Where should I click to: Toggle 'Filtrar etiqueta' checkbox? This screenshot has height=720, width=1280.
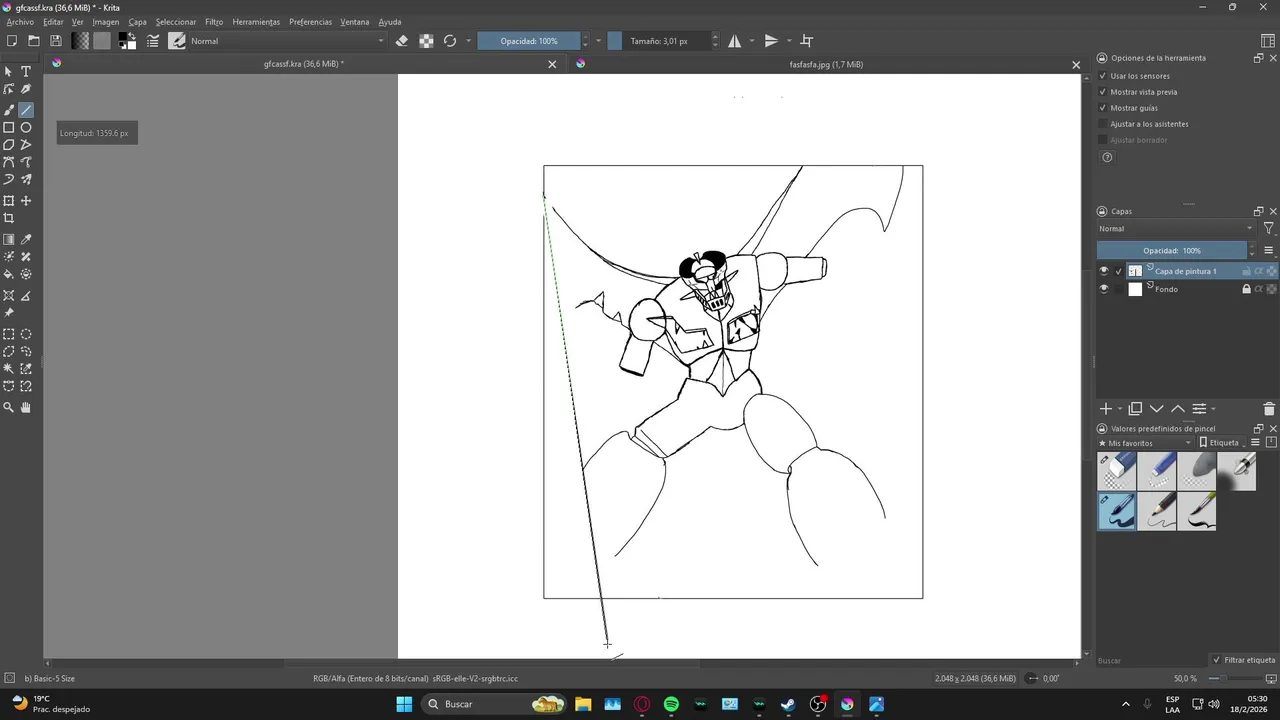[1216, 660]
